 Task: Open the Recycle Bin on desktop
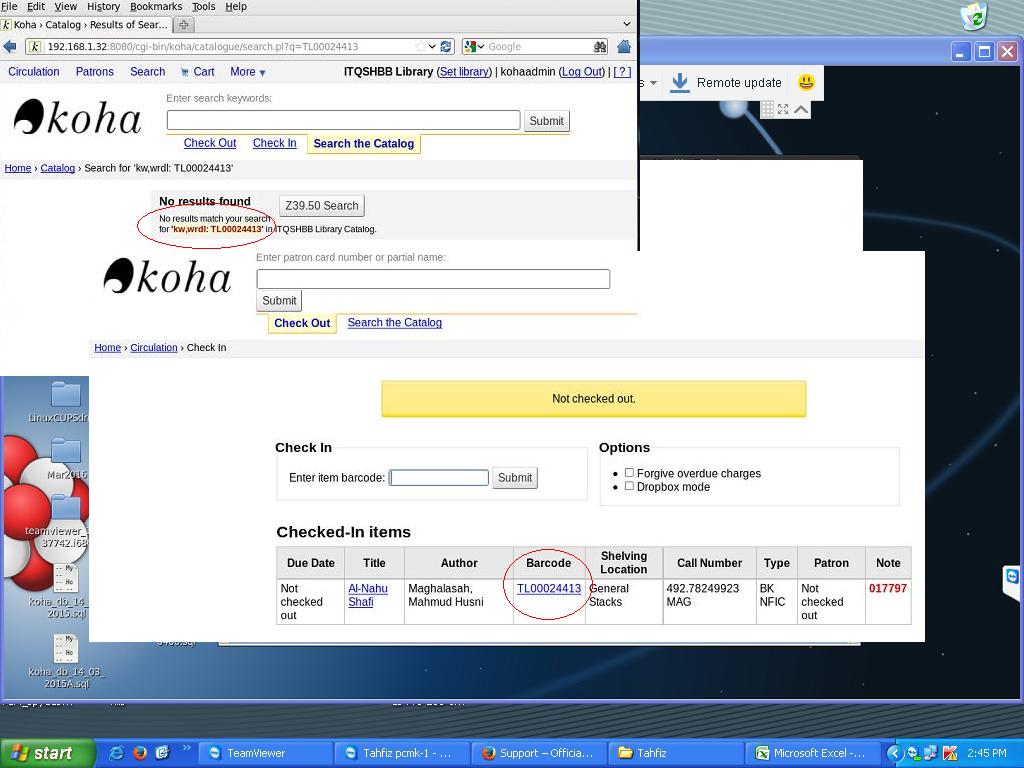coord(973,17)
